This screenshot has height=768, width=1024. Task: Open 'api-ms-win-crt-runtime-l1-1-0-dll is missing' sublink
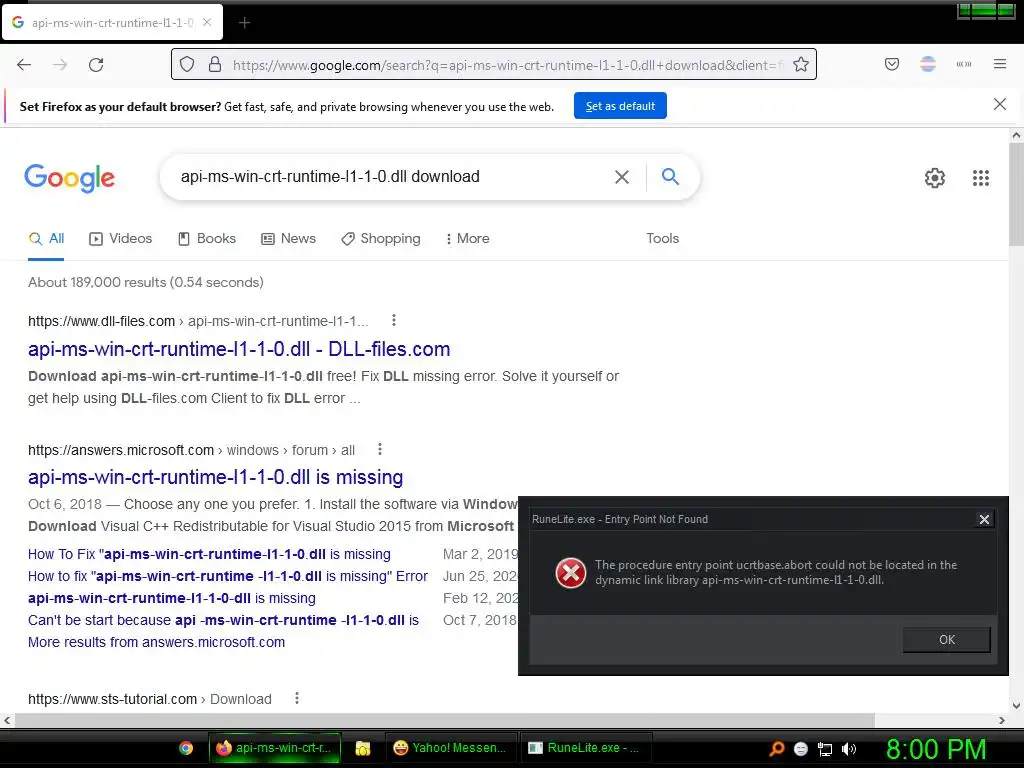pos(172,599)
